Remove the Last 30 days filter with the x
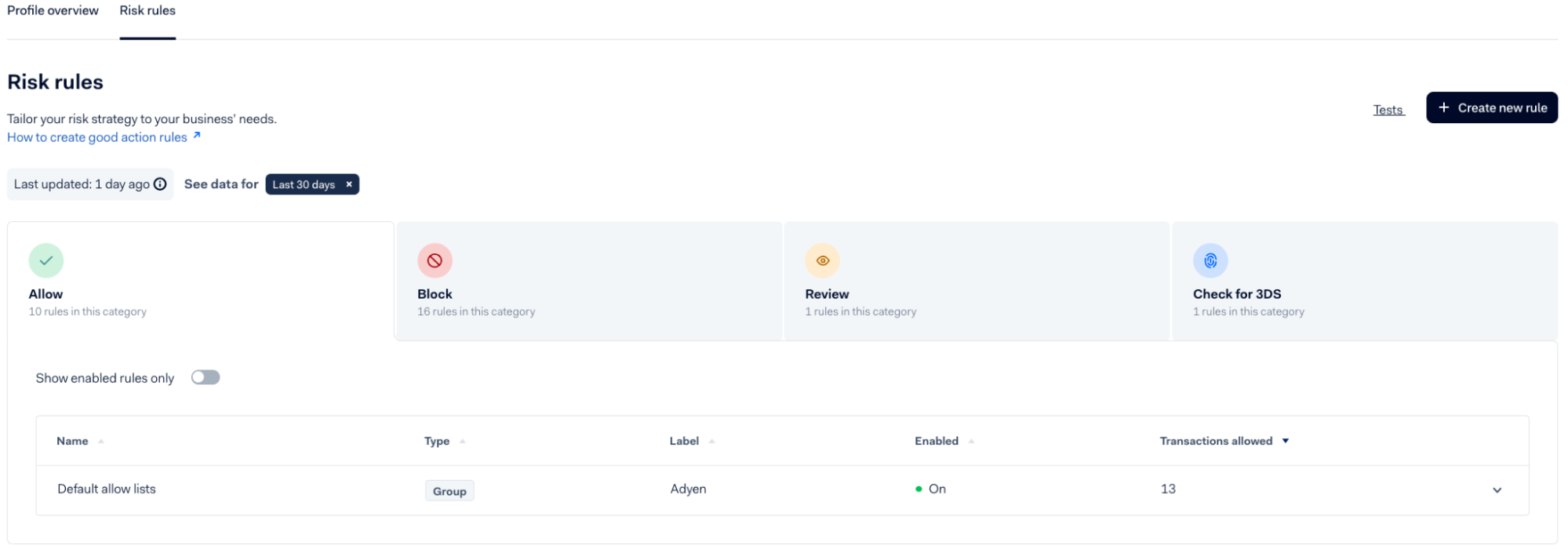 (x=349, y=184)
